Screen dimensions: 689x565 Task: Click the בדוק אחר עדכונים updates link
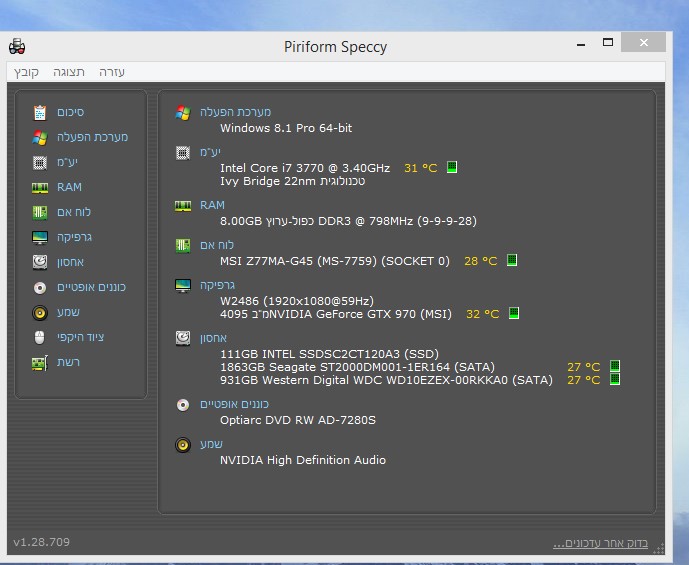pyautogui.click(x=600, y=543)
